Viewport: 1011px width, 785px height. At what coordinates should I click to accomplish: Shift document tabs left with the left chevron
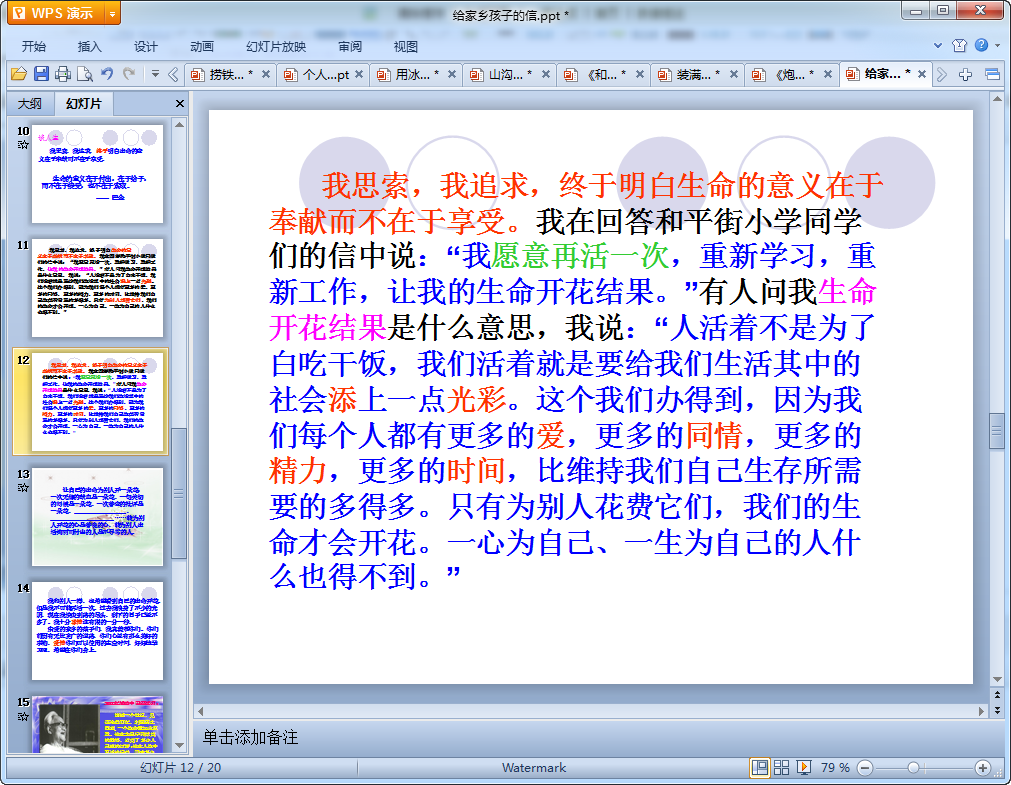pyautogui.click(x=173, y=75)
